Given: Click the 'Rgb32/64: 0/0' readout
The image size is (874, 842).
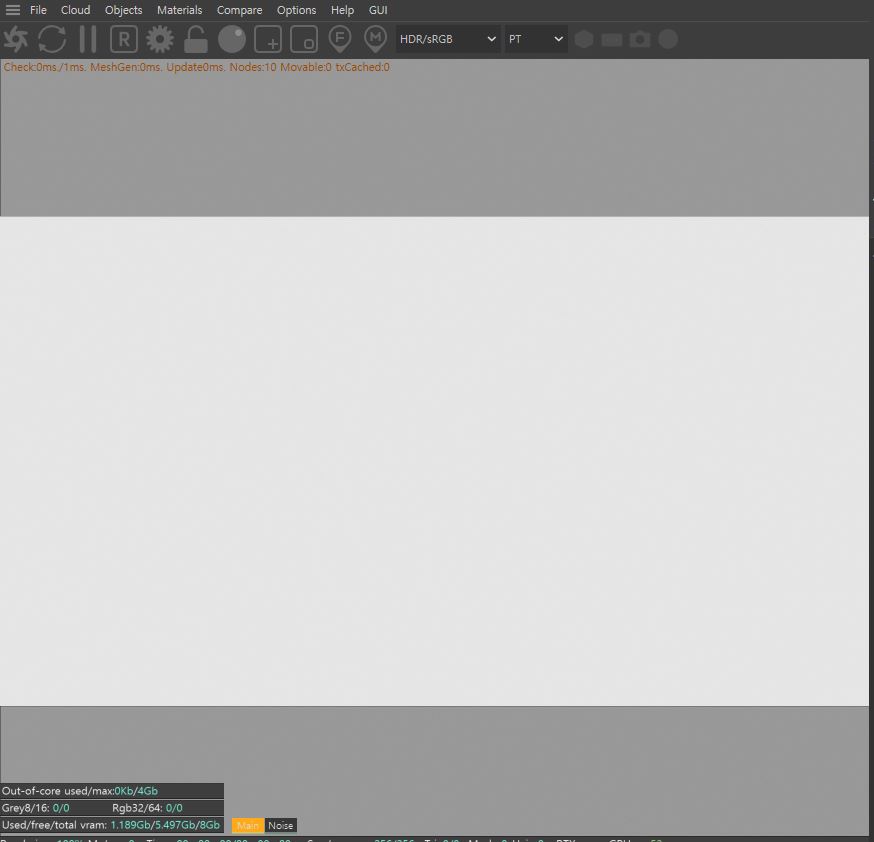Looking at the screenshot, I should coord(147,808).
